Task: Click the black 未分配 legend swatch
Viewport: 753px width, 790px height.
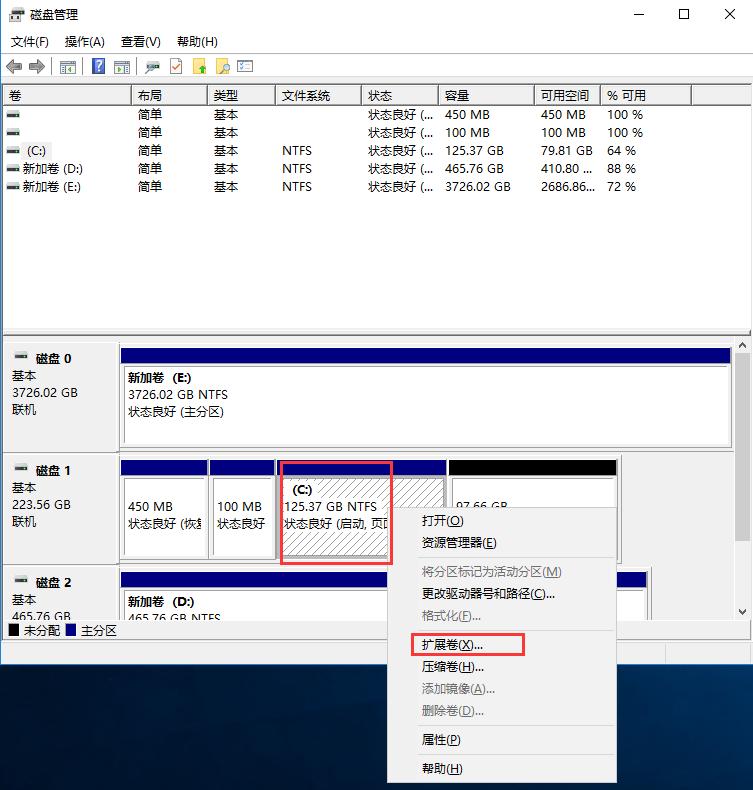Action: pos(14,630)
